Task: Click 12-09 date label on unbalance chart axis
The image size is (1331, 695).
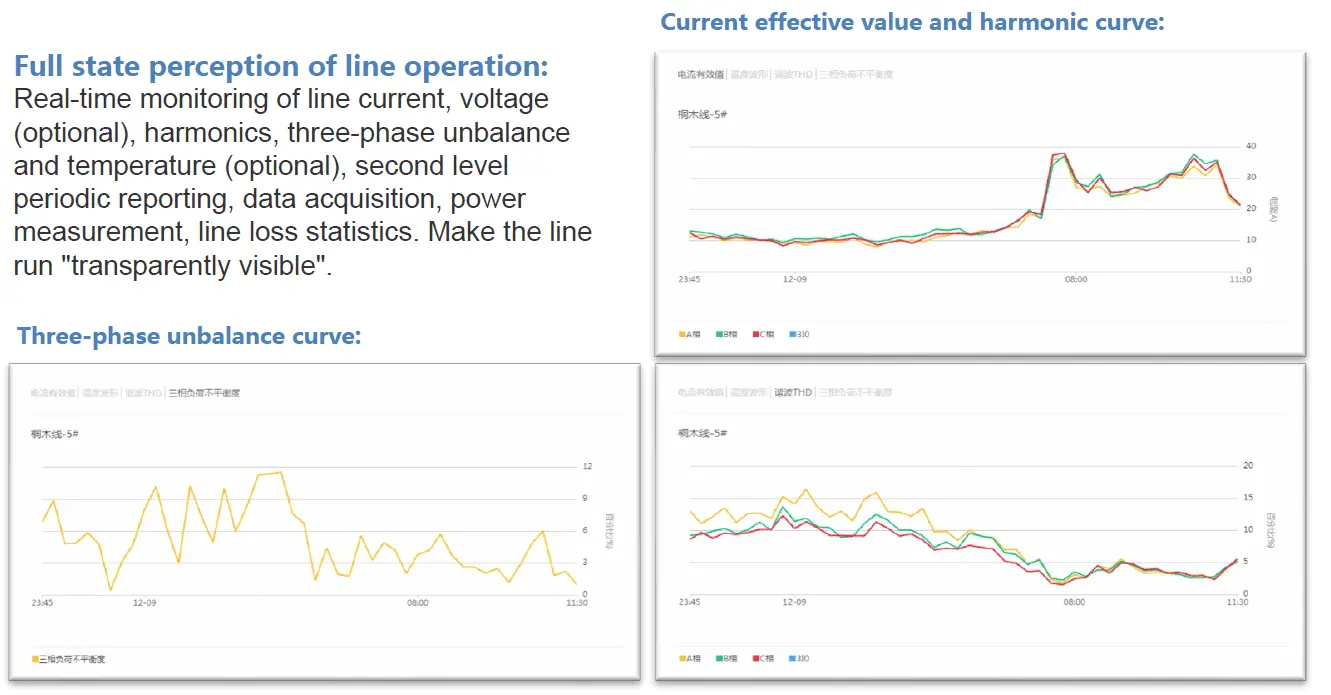Action: [145, 603]
